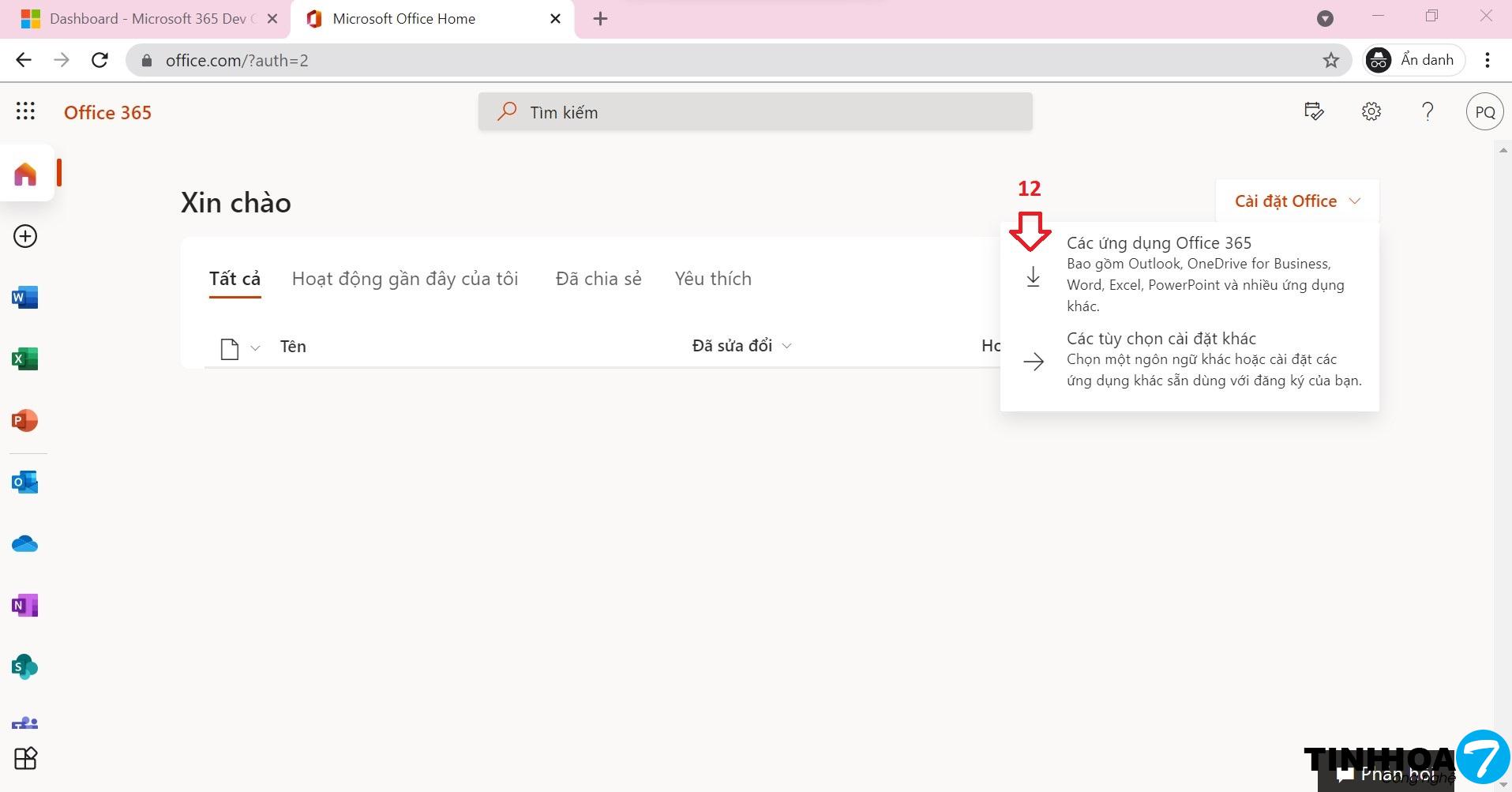This screenshot has height=792, width=1512.
Task: Open the My Day calendar-check icon
Action: point(1314,111)
